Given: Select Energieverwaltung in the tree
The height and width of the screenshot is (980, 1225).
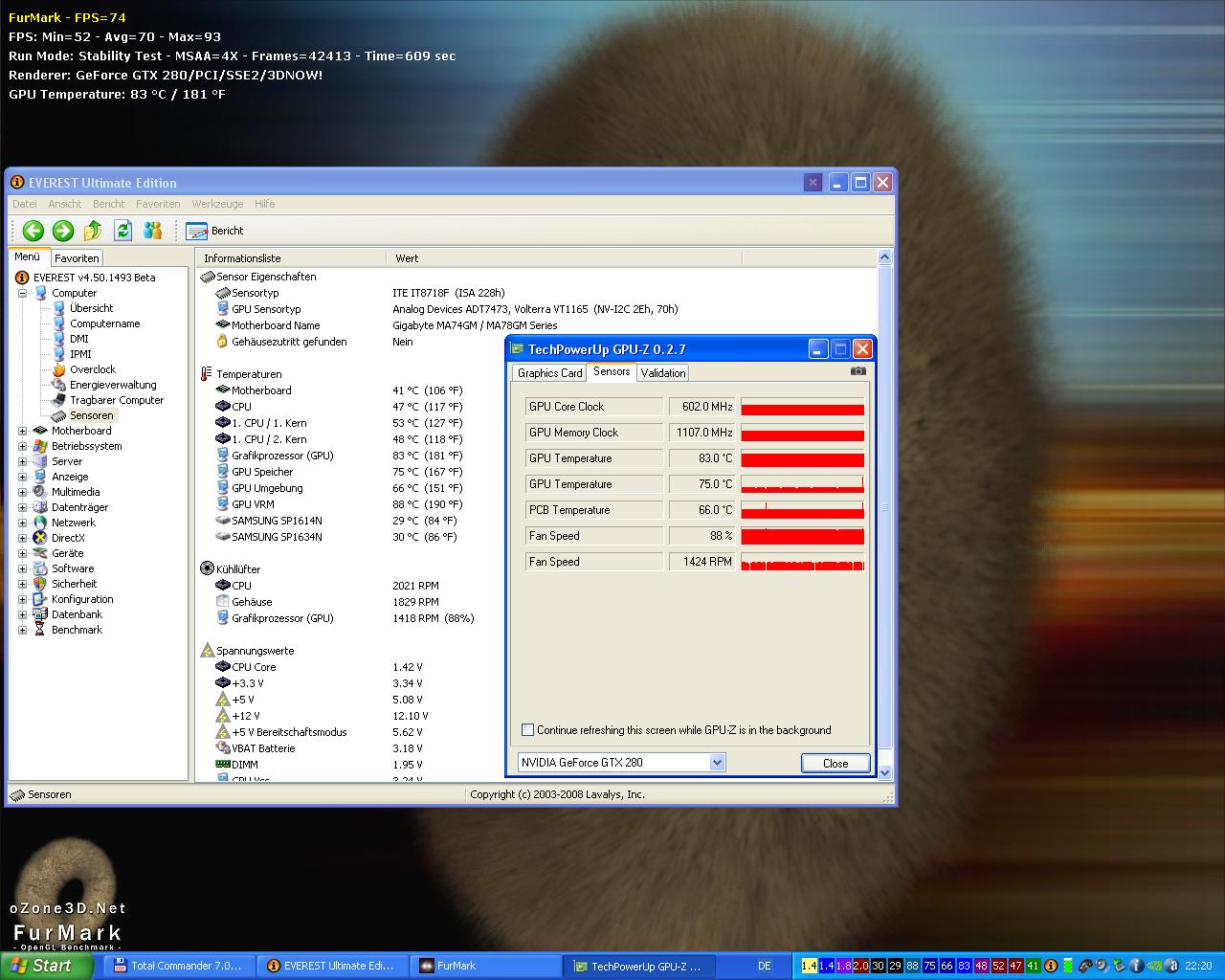Looking at the screenshot, I should click(x=113, y=385).
